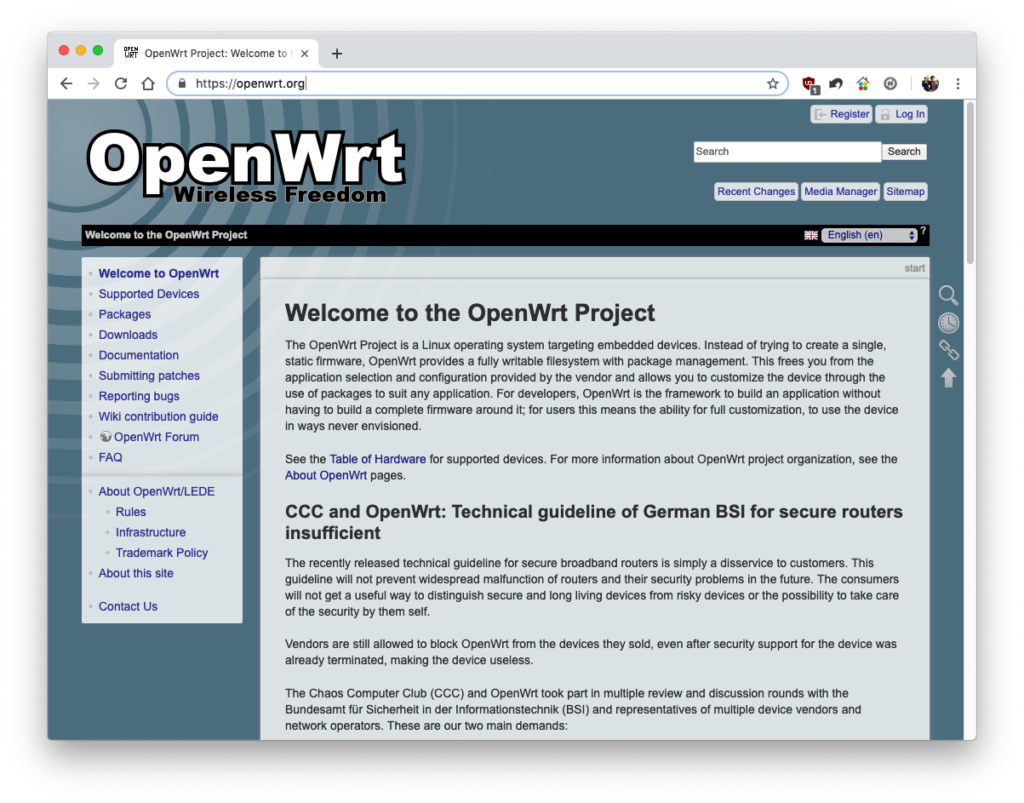This screenshot has width=1024, height=803.
Task: Open the English (en) language dropdown
Action: tap(869, 235)
